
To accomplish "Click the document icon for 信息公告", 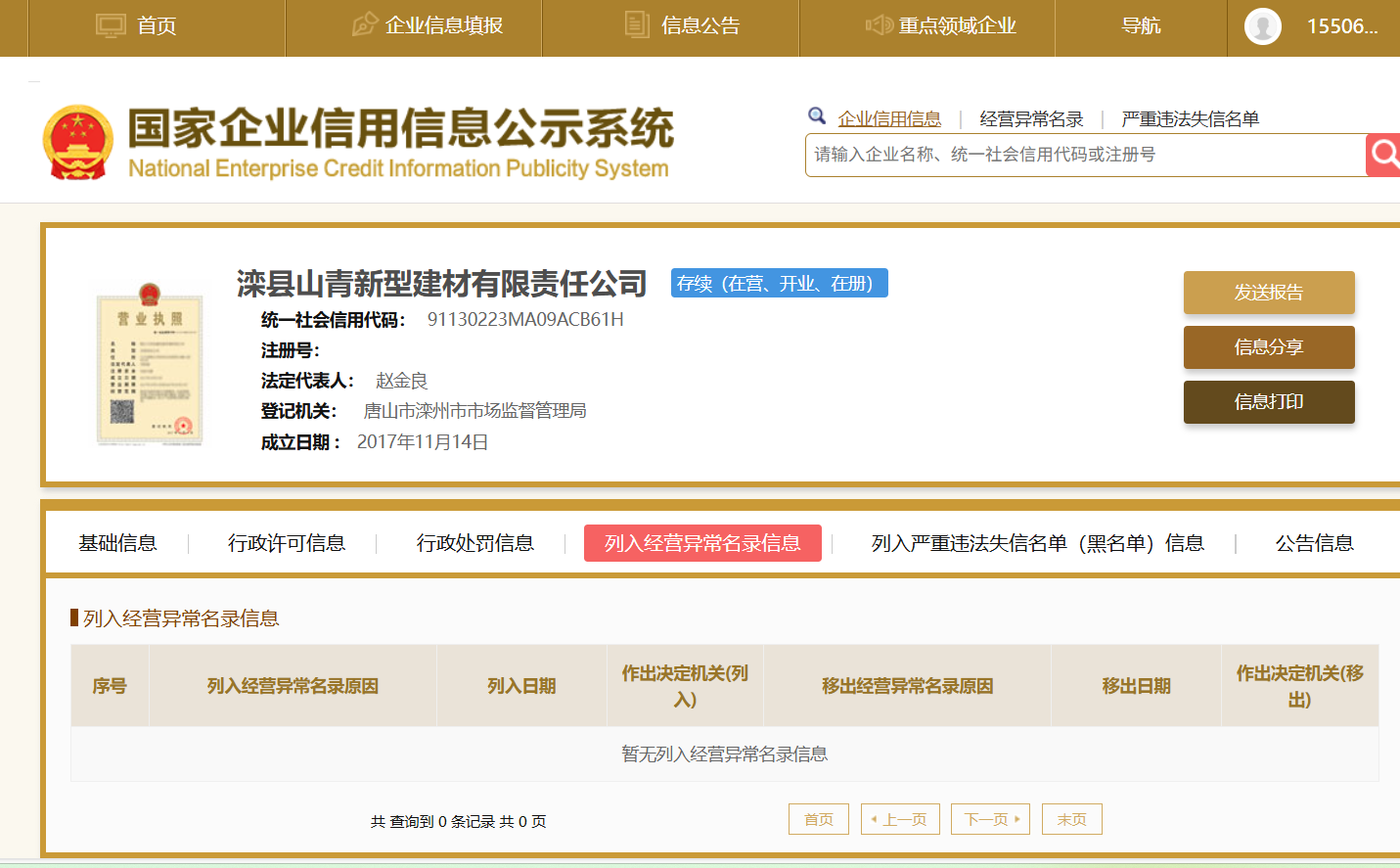I will coord(637,25).
